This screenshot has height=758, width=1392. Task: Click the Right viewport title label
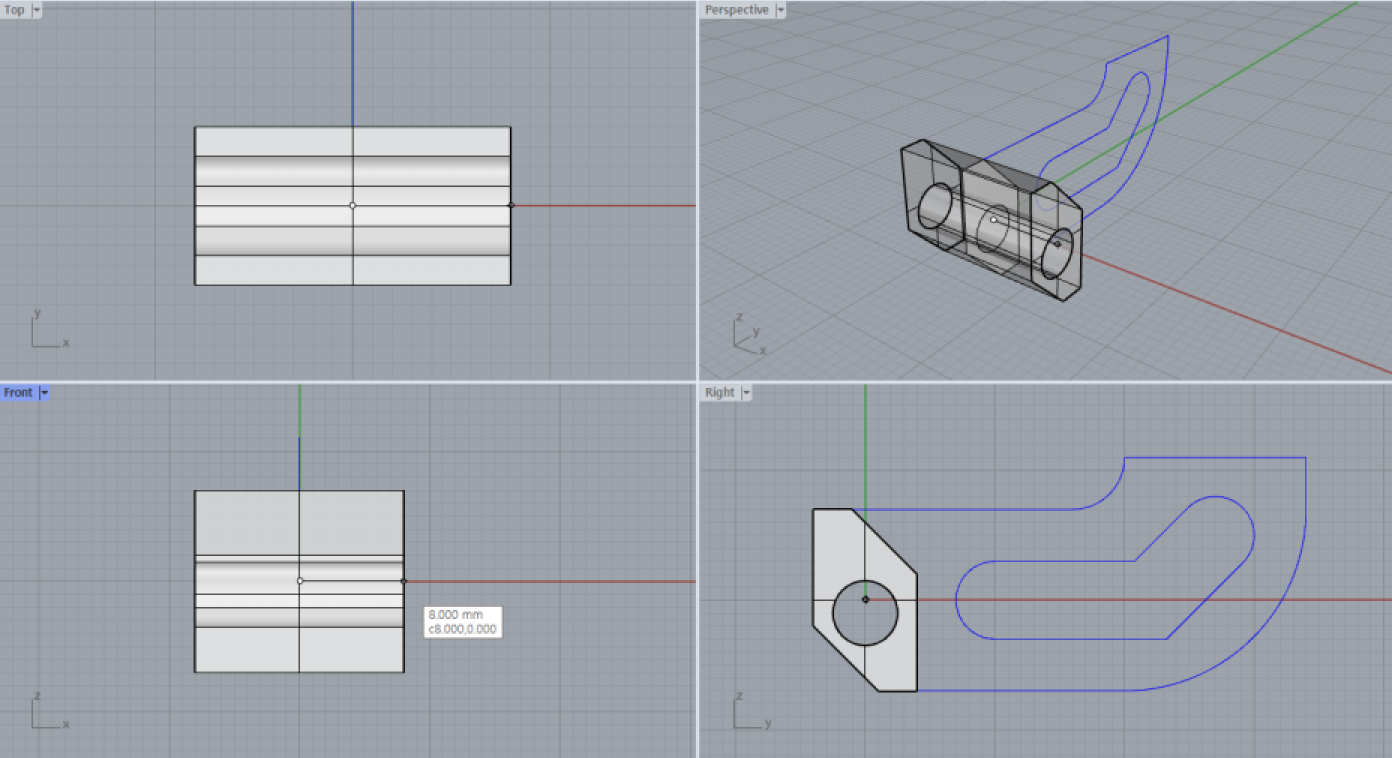pyautogui.click(x=719, y=393)
